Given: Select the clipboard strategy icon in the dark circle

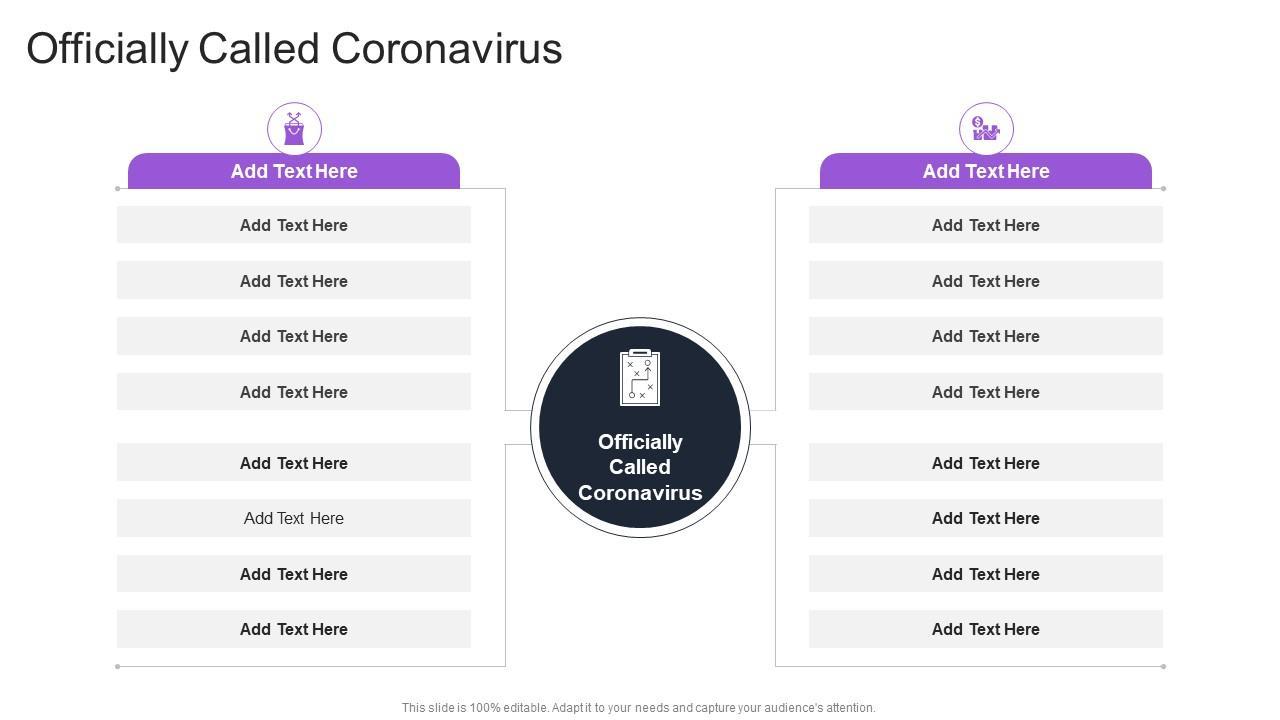Looking at the screenshot, I should tap(640, 377).
